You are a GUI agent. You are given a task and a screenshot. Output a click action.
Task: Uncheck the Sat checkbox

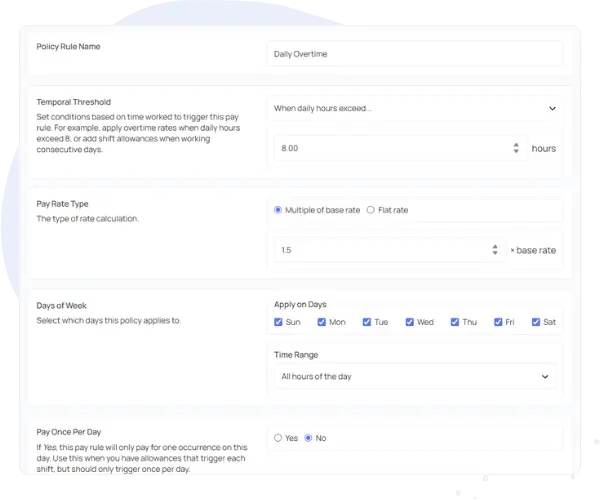click(536, 322)
